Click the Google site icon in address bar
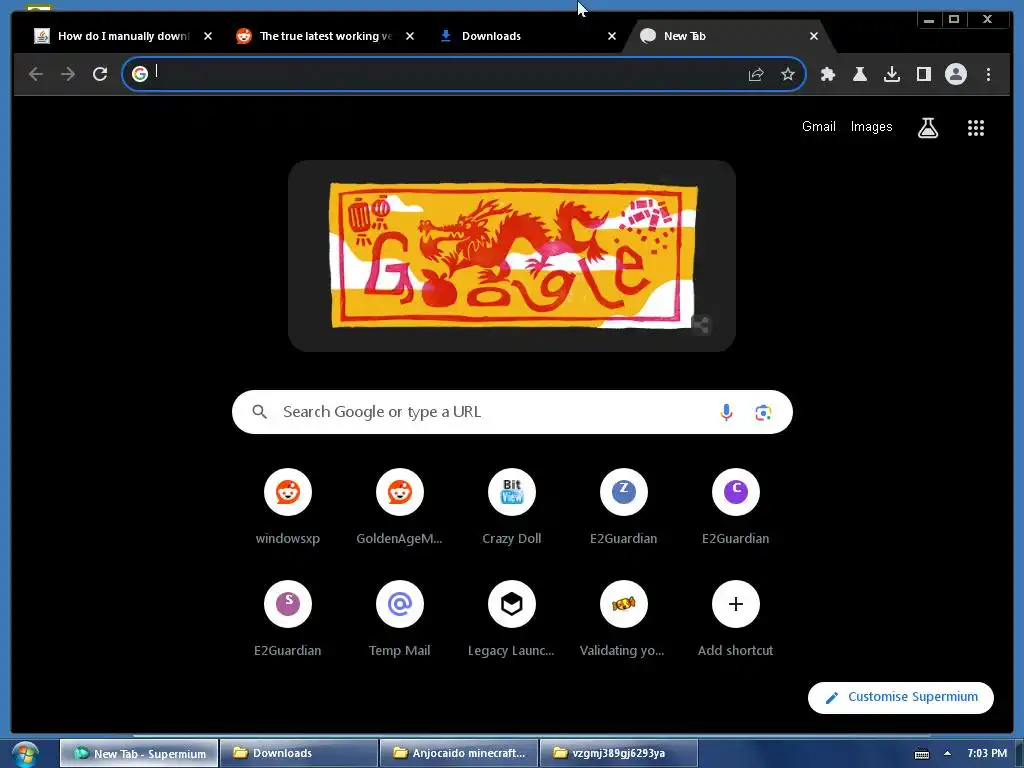 point(140,74)
